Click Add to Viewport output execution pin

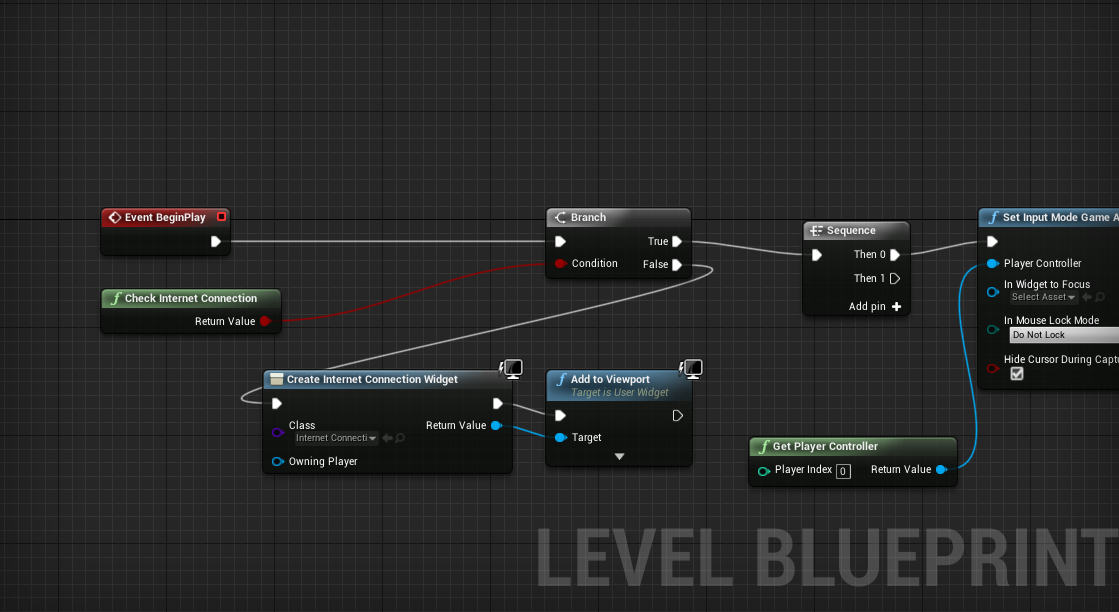tap(677, 416)
